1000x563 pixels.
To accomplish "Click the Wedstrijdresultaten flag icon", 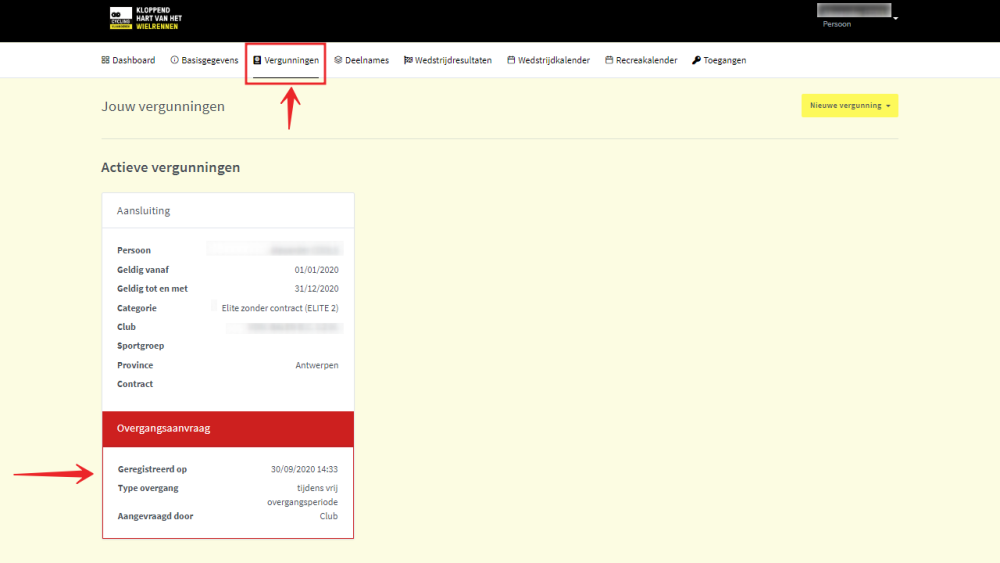I will click(x=408, y=60).
